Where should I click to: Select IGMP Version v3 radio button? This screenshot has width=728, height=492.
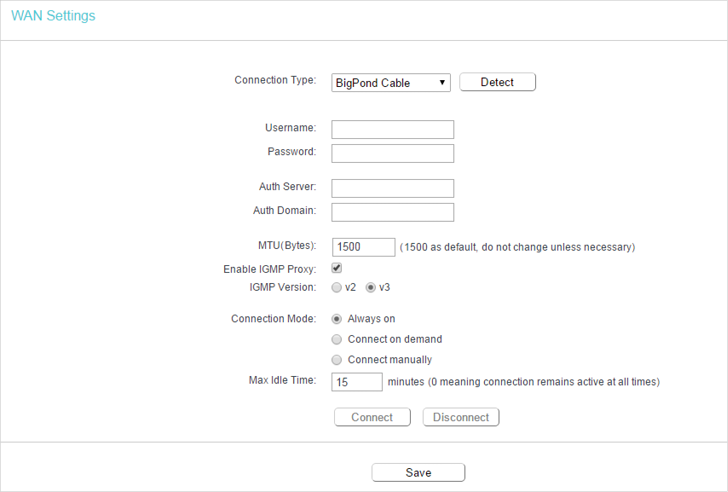[x=370, y=288]
